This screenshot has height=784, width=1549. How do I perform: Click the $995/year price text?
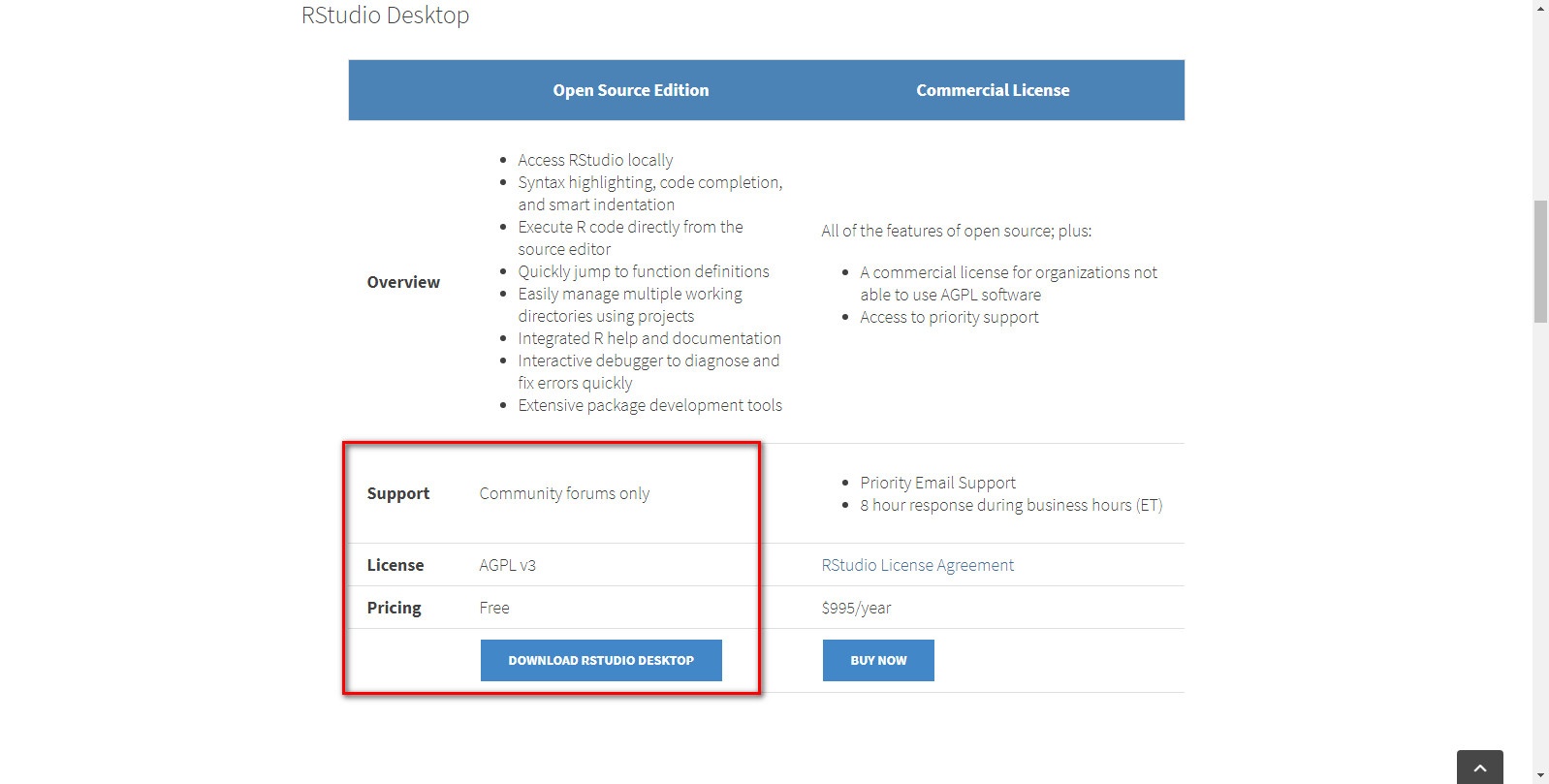[x=856, y=608]
